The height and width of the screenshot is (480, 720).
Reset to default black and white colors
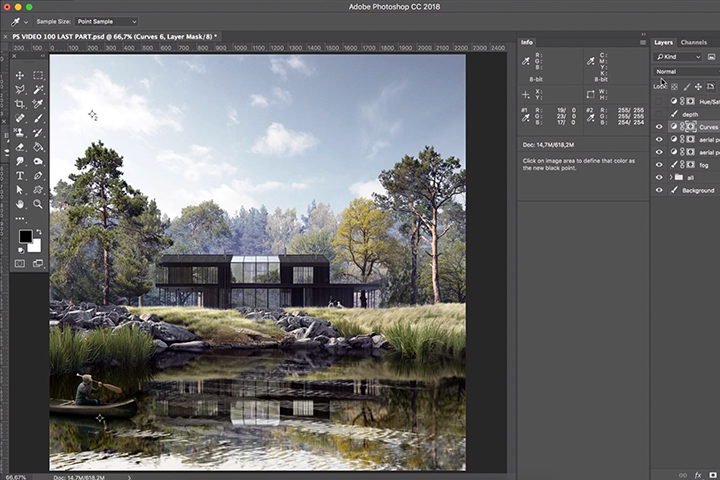tap(21, 250)
